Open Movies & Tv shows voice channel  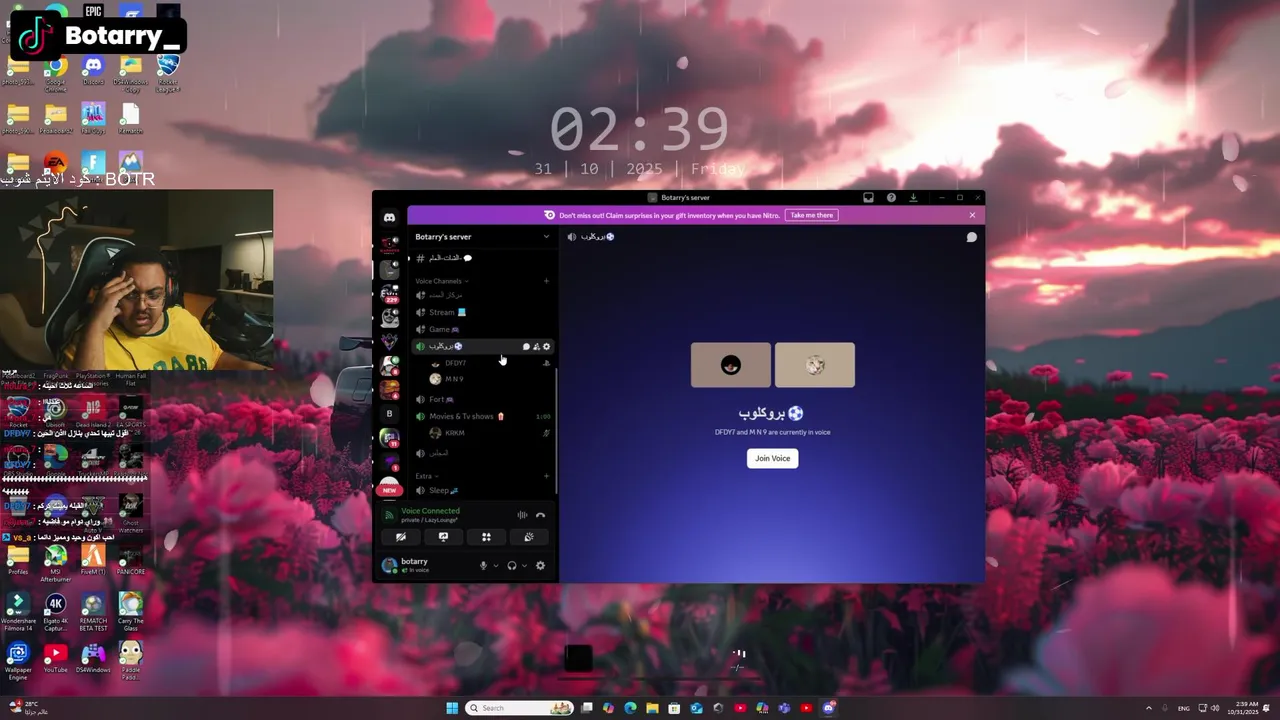(x=484, y=416)
